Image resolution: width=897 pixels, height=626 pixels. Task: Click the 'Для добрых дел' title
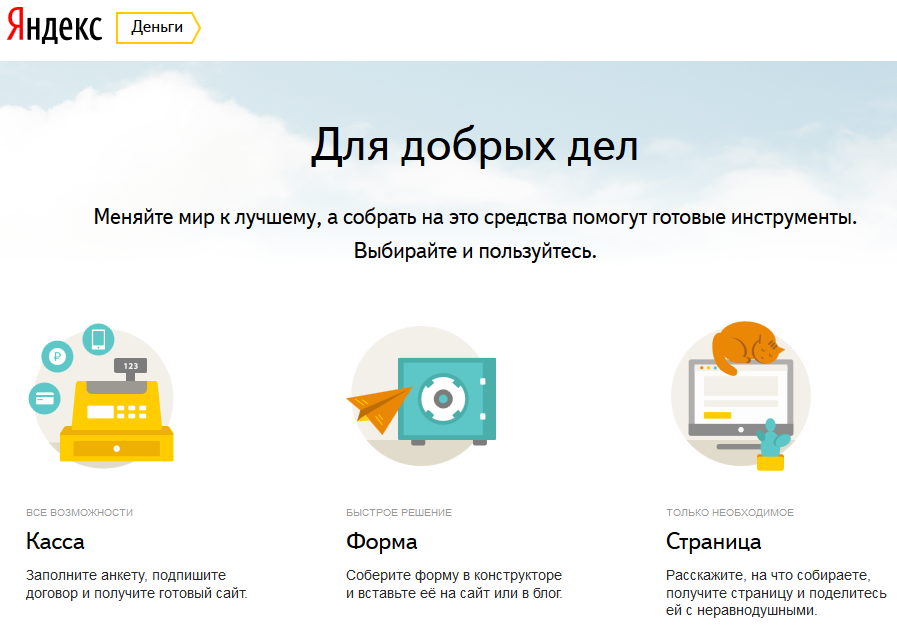(473, 146)
